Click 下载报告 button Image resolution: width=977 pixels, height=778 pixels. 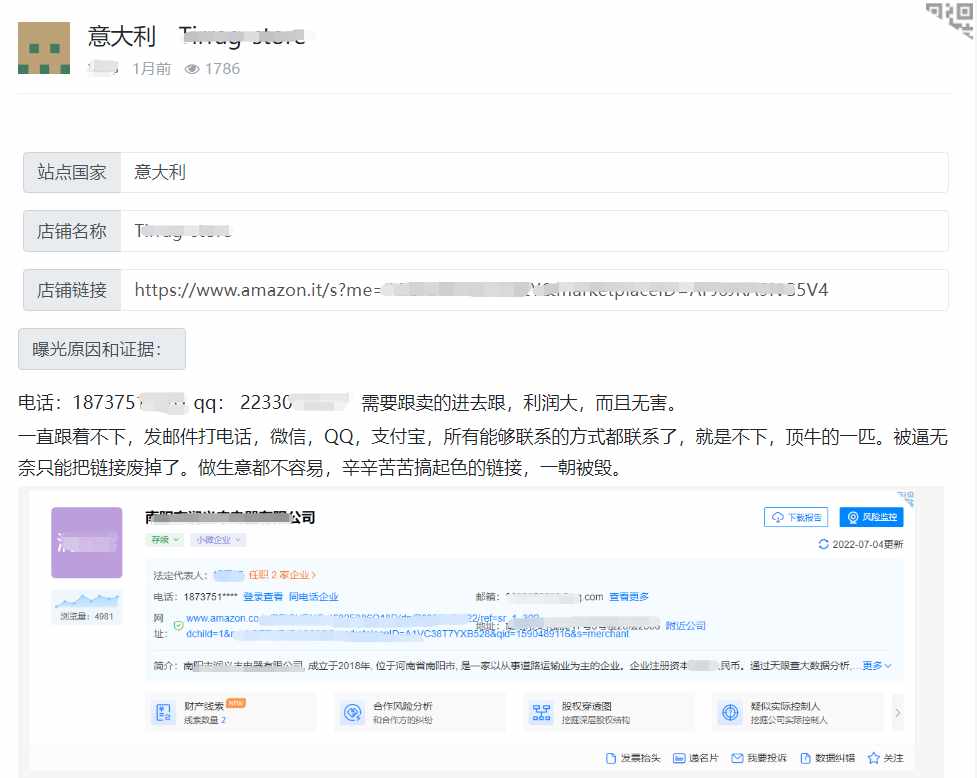pyautogui.click(x=796, y=517)
